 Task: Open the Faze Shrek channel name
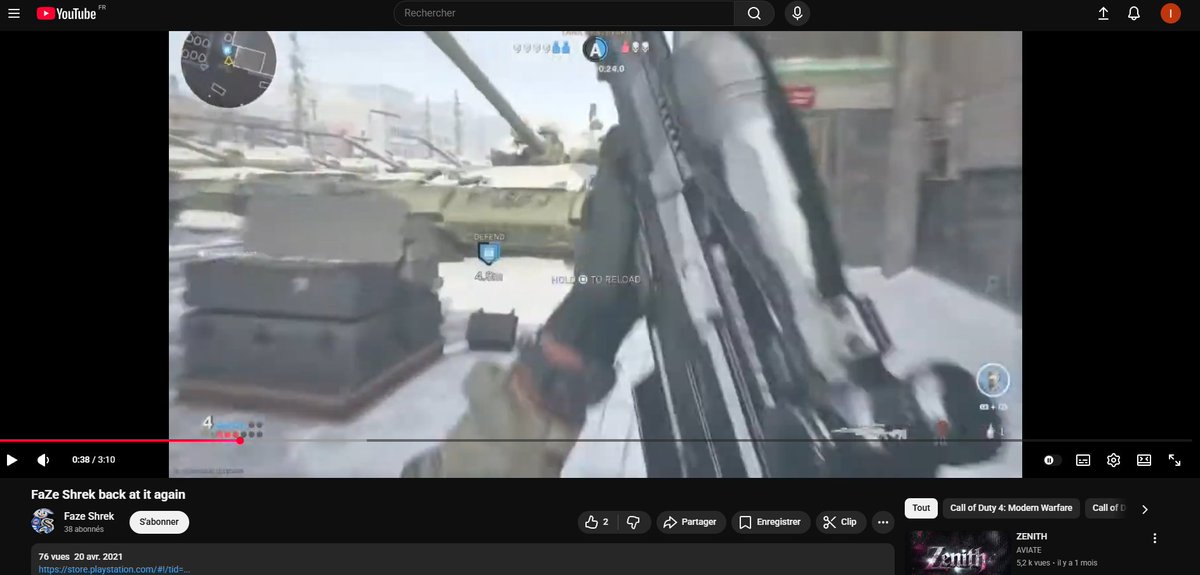click(89, 516)
